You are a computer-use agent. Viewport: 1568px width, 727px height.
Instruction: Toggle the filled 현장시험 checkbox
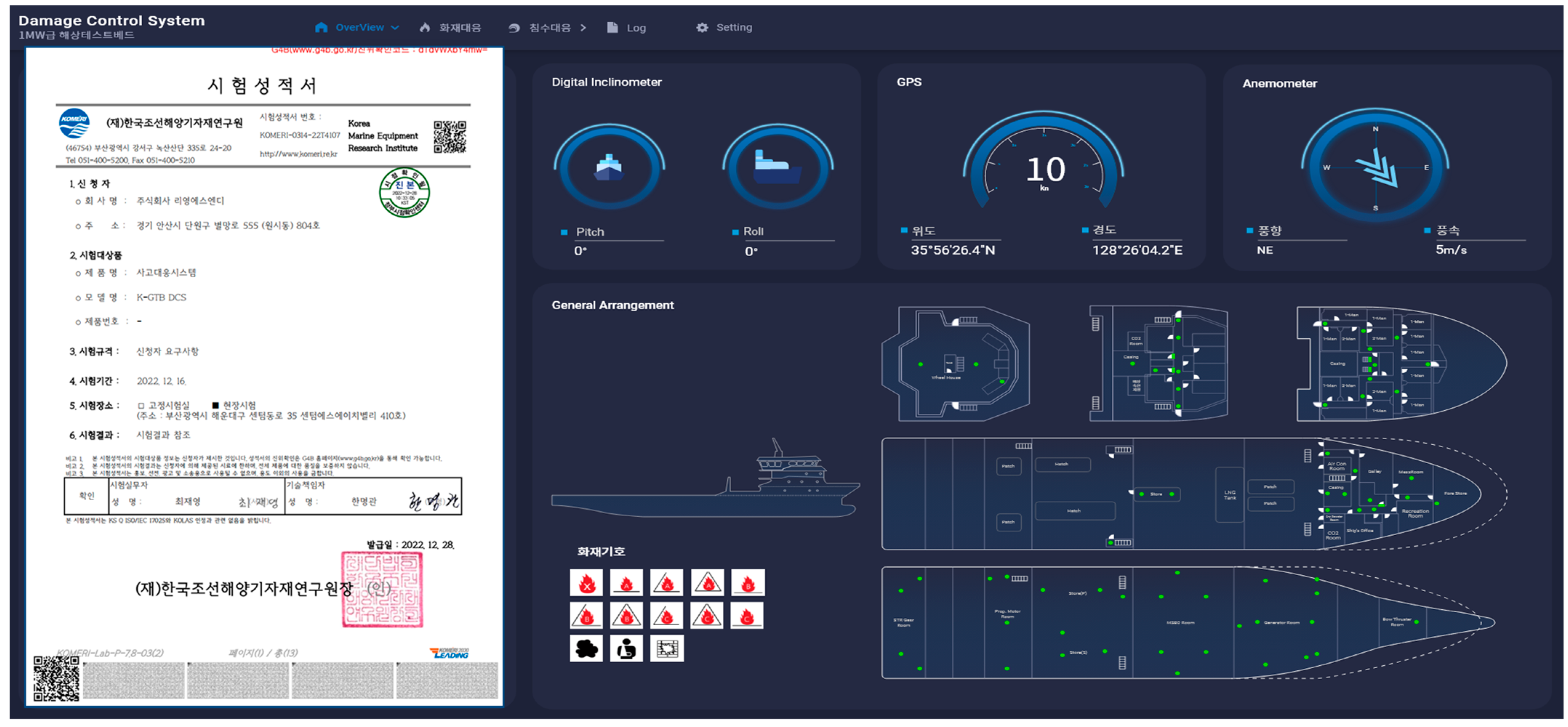(x=215, y=405)
